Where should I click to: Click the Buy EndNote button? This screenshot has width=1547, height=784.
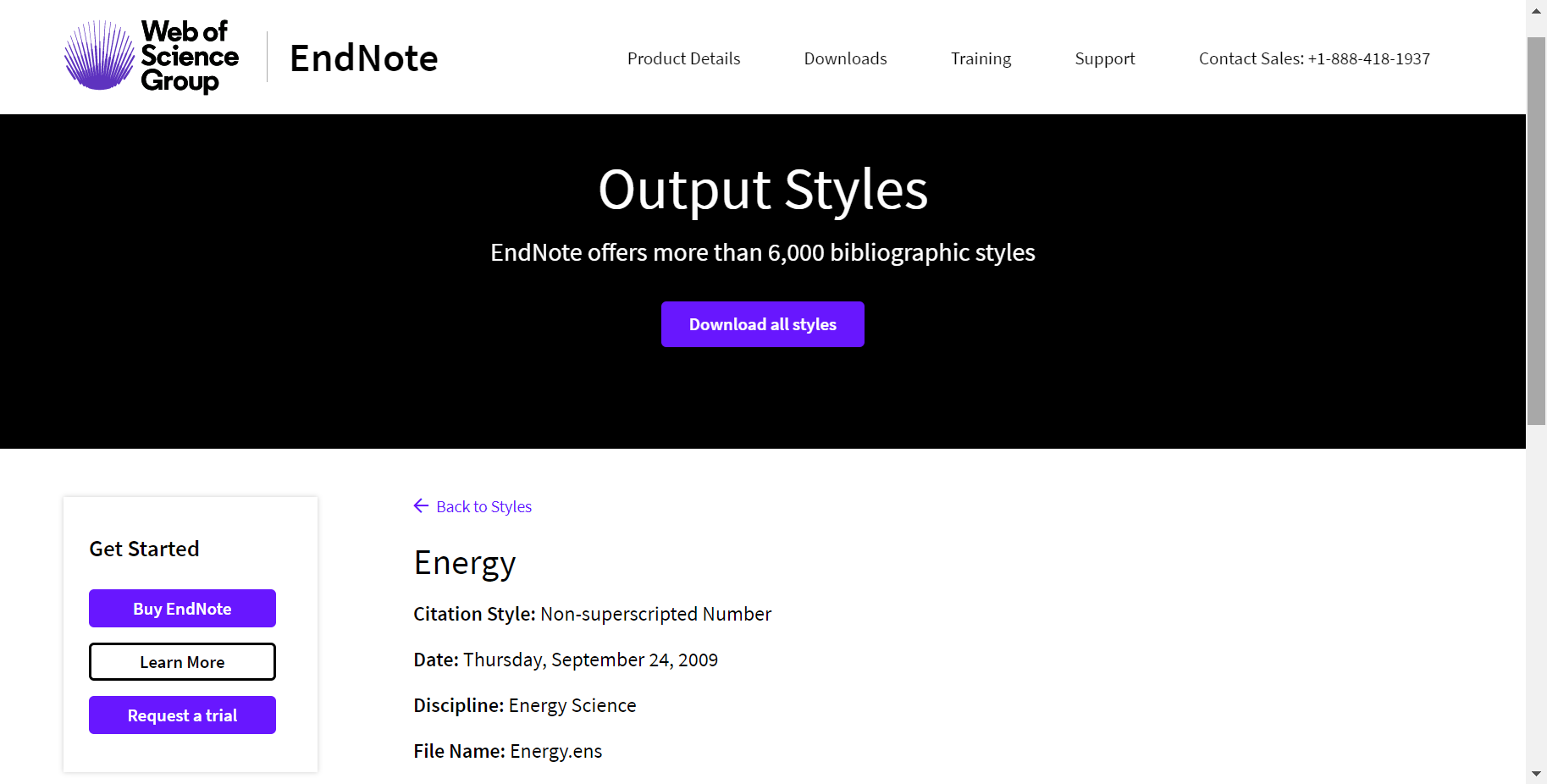click(x=181, y=608)
